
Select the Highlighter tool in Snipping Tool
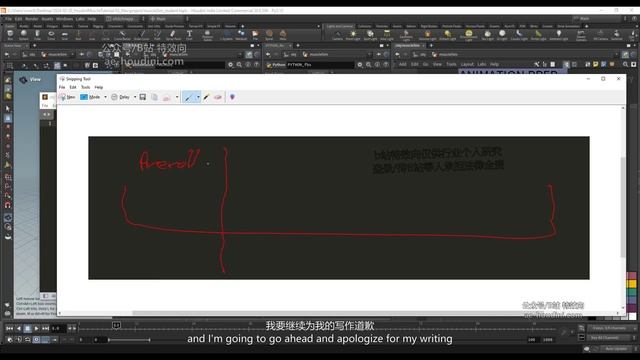207,97
